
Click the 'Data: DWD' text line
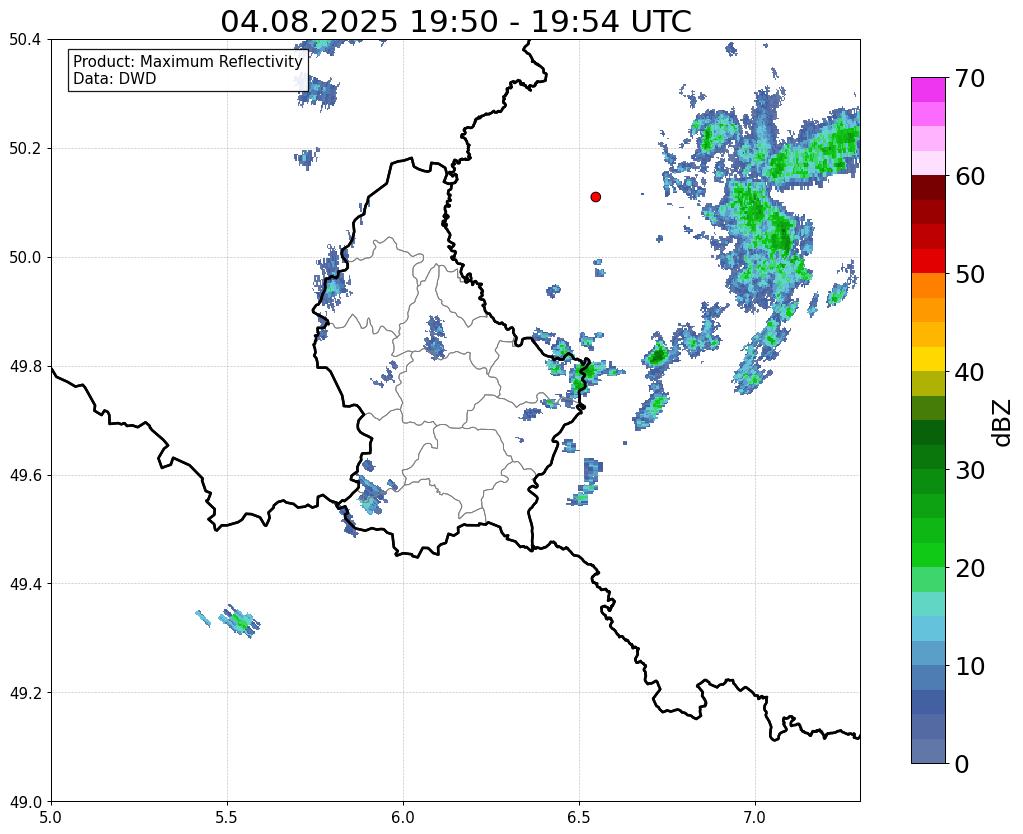[115, 79]
